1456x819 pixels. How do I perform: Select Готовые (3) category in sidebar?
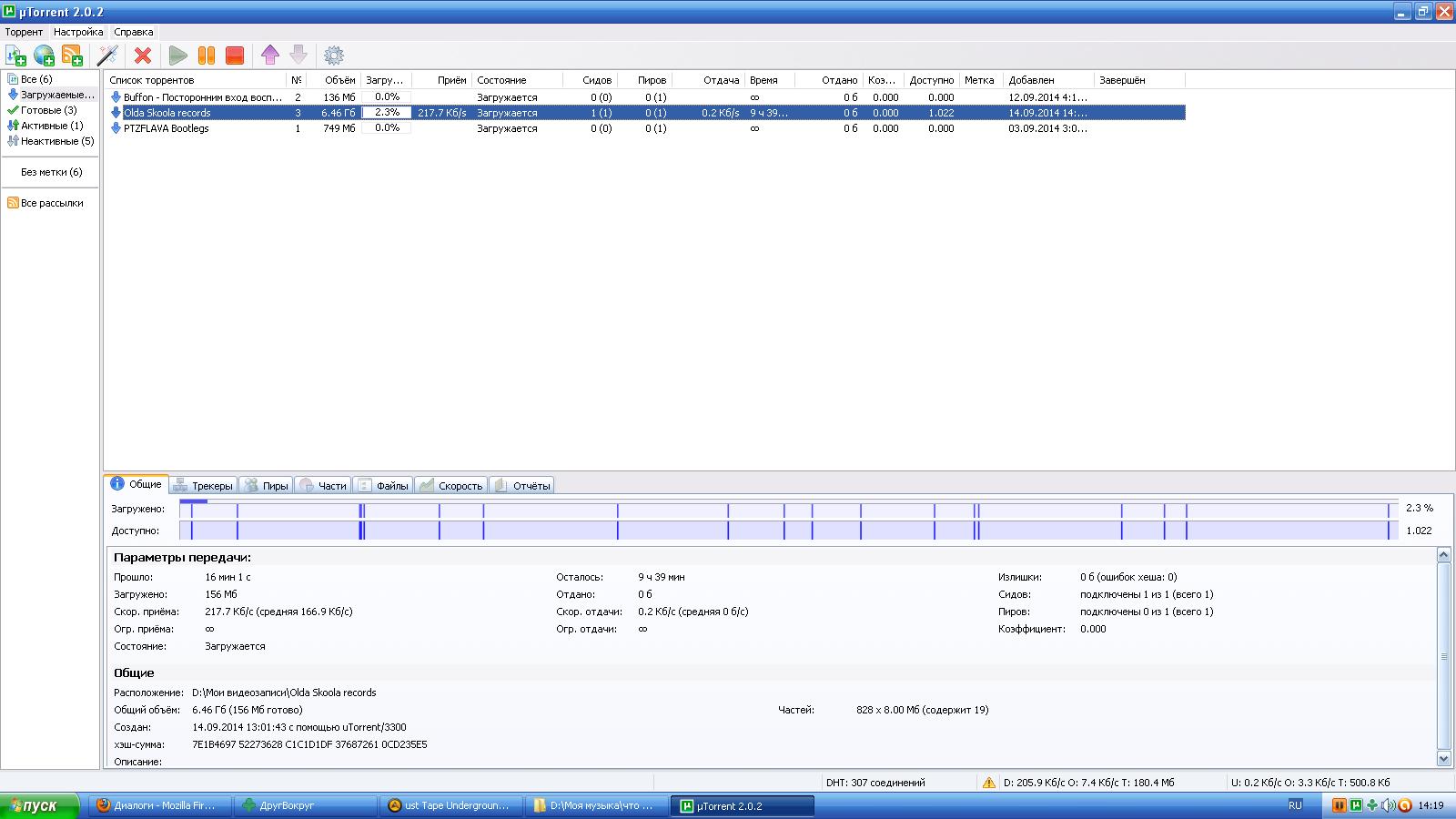[x=42, y=110]
